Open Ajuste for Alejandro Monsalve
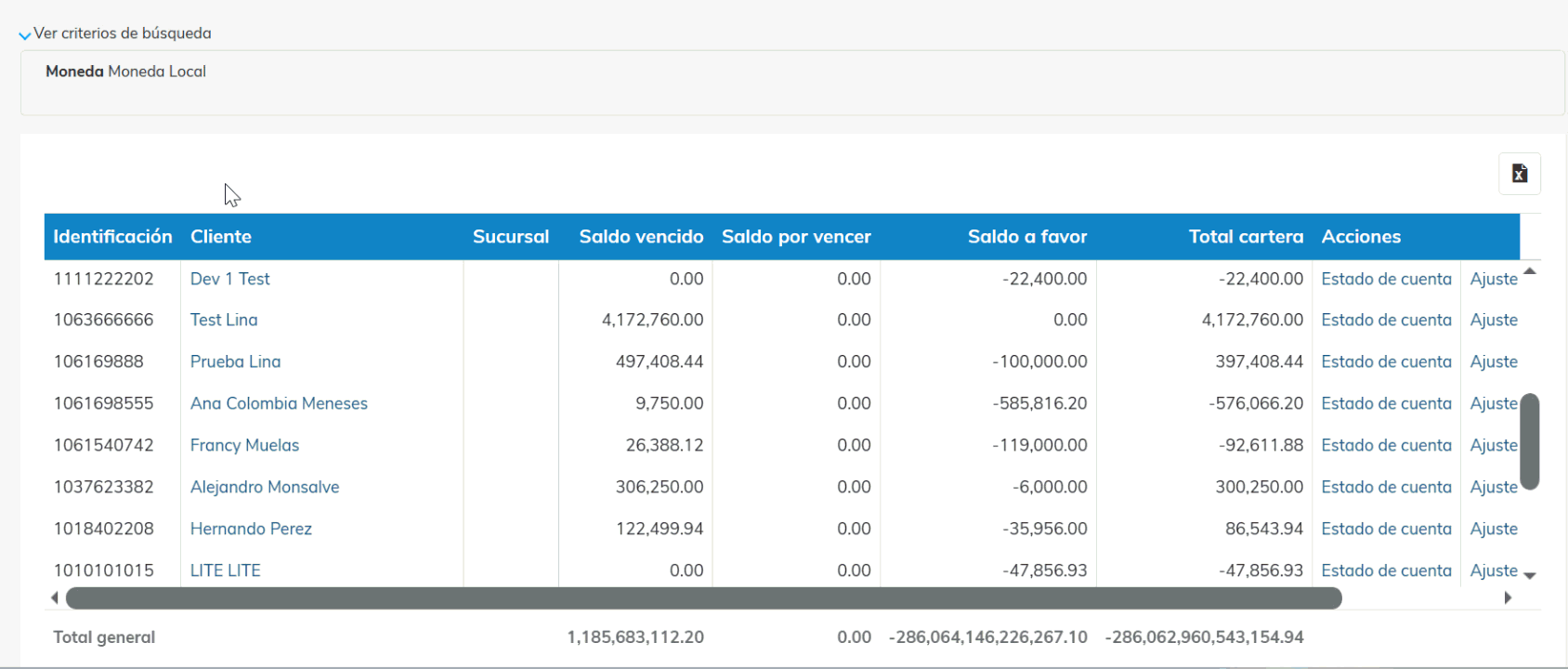The width and height of the screenshot is (1568, 669). pyautogui.click(x=1493, y=487)
